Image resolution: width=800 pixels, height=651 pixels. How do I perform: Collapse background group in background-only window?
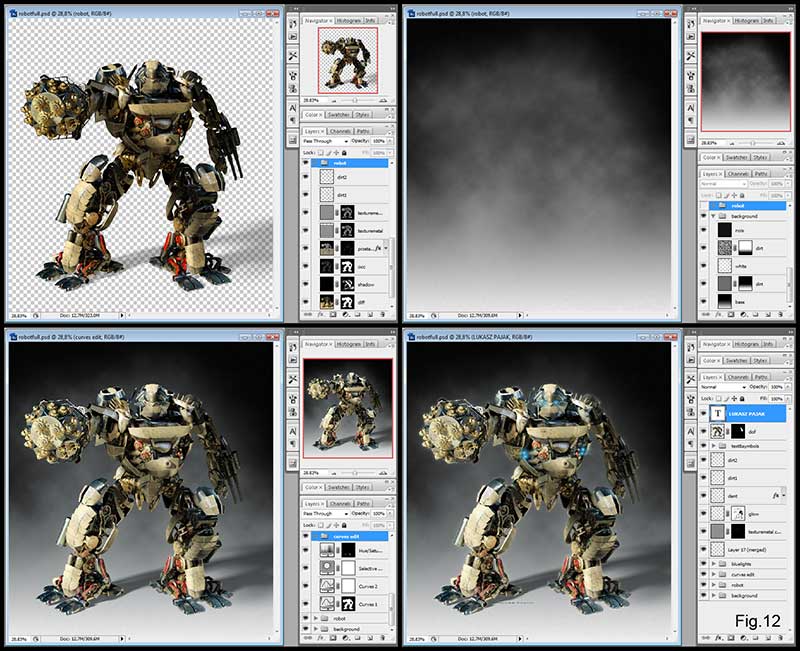713,216
